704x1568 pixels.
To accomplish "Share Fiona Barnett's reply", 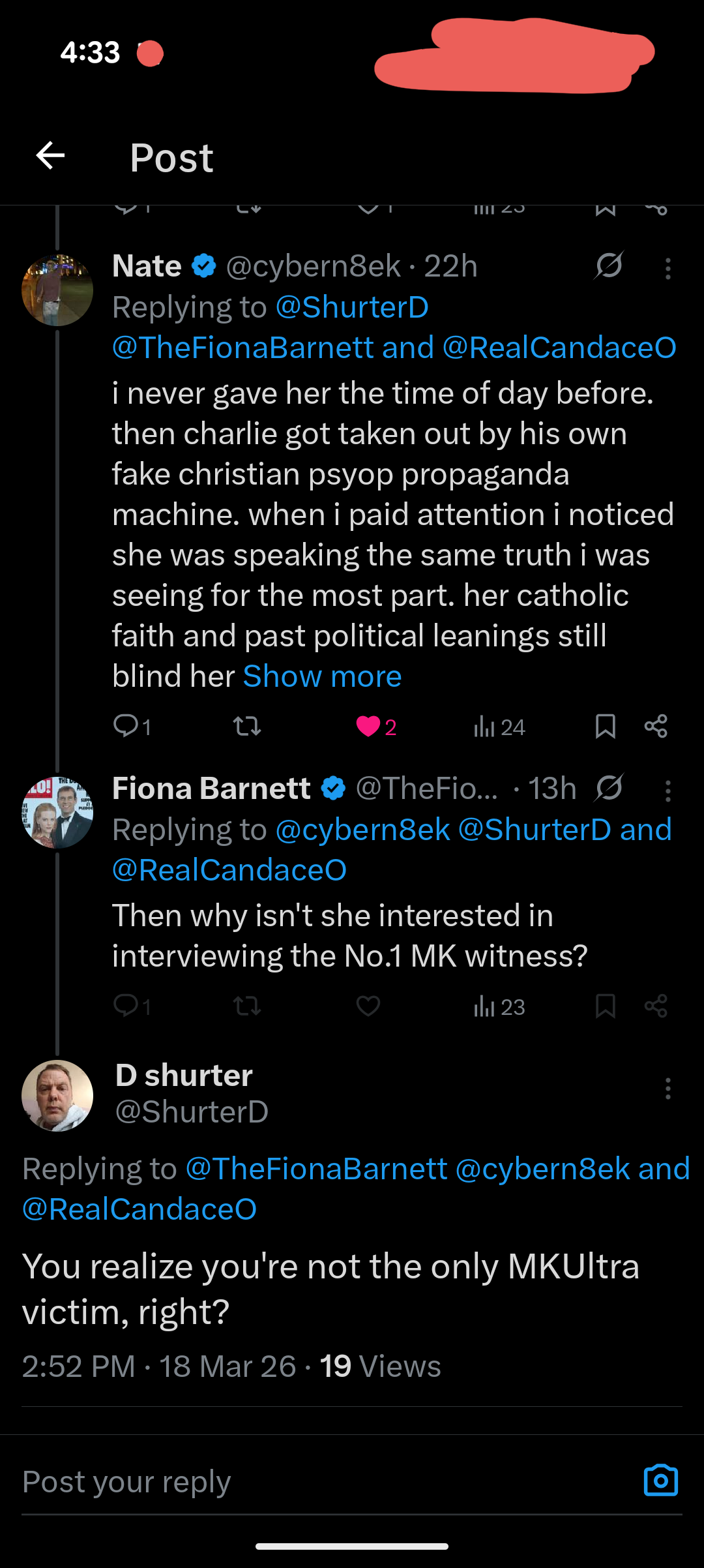I will click(656, 1006).
